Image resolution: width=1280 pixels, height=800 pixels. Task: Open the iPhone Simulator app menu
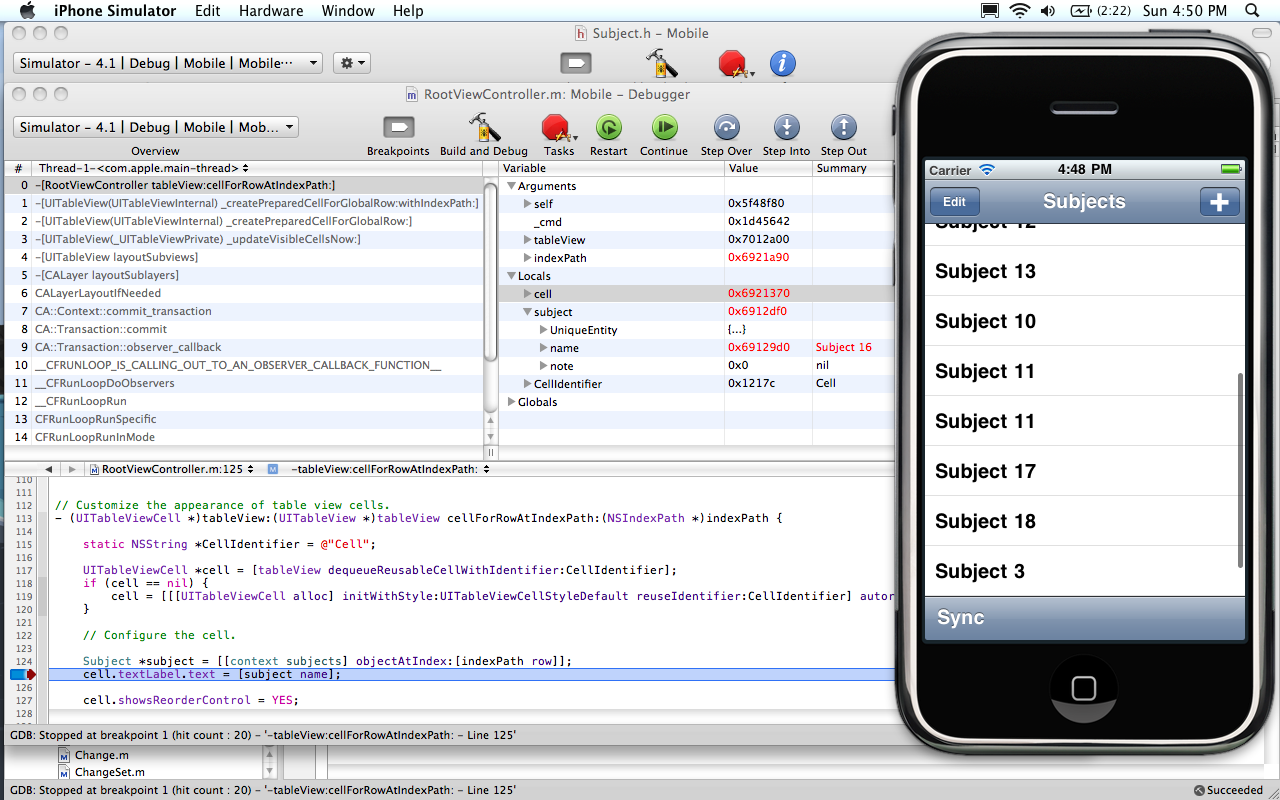coord(115,11)
